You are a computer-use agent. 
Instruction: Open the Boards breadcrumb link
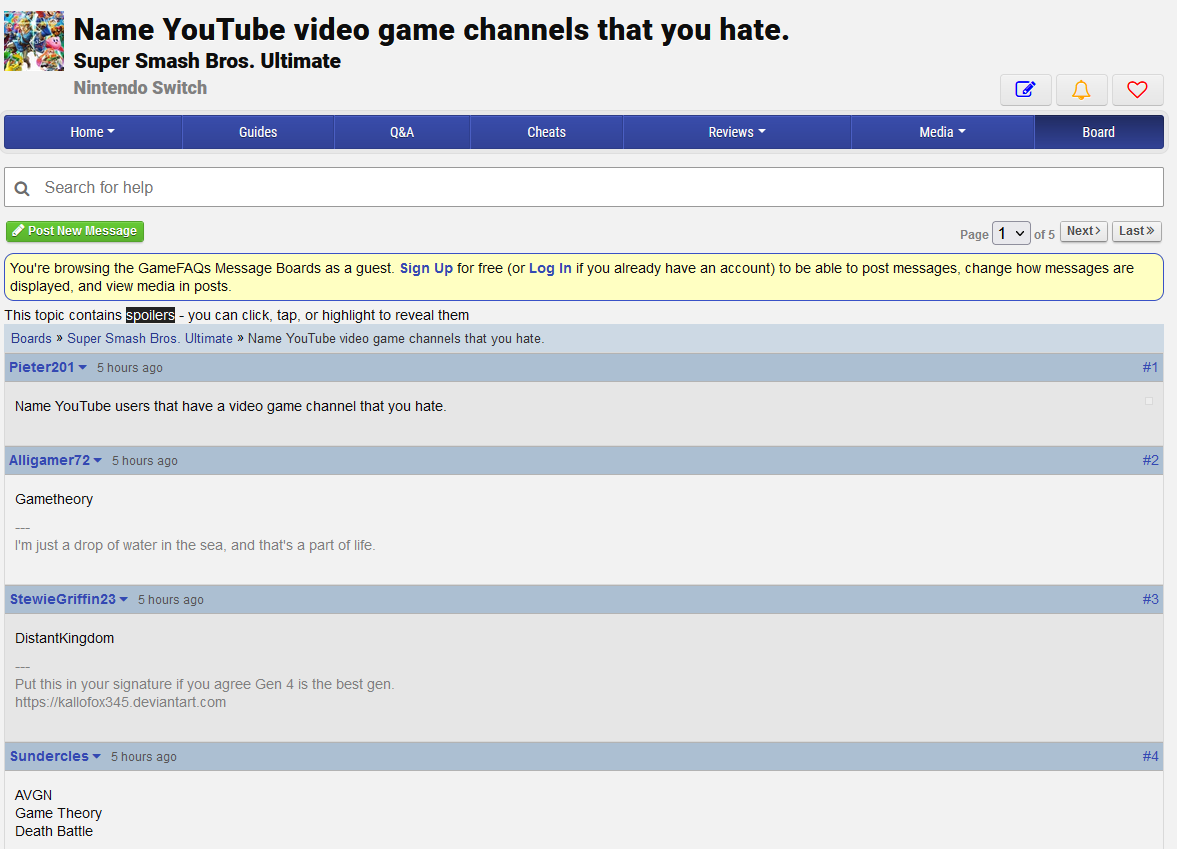[32, 339]
